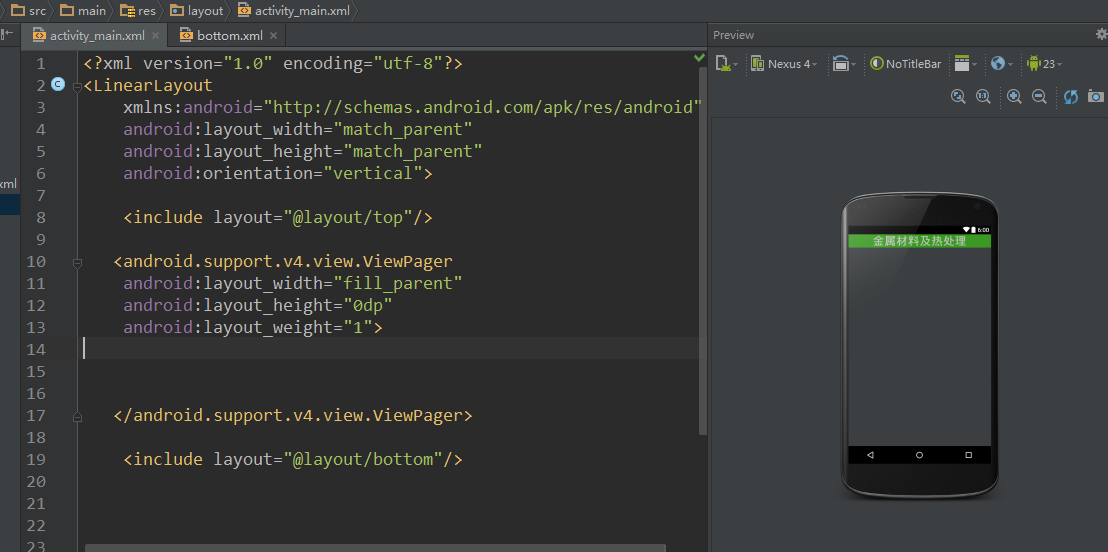
Task: Open Nexus 4 device selector
Action: click(x=784, y=64)
